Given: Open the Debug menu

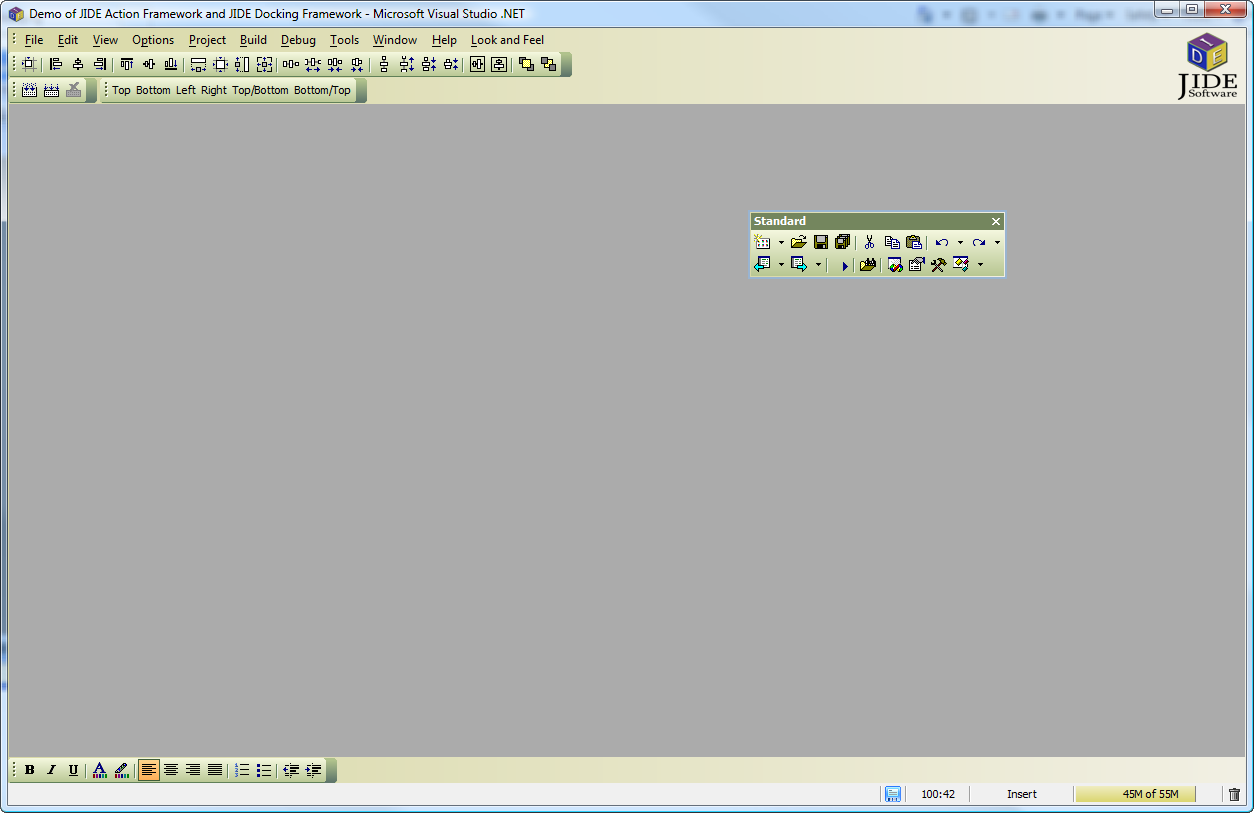Looking at the screenshot, I should click(298, 40).
